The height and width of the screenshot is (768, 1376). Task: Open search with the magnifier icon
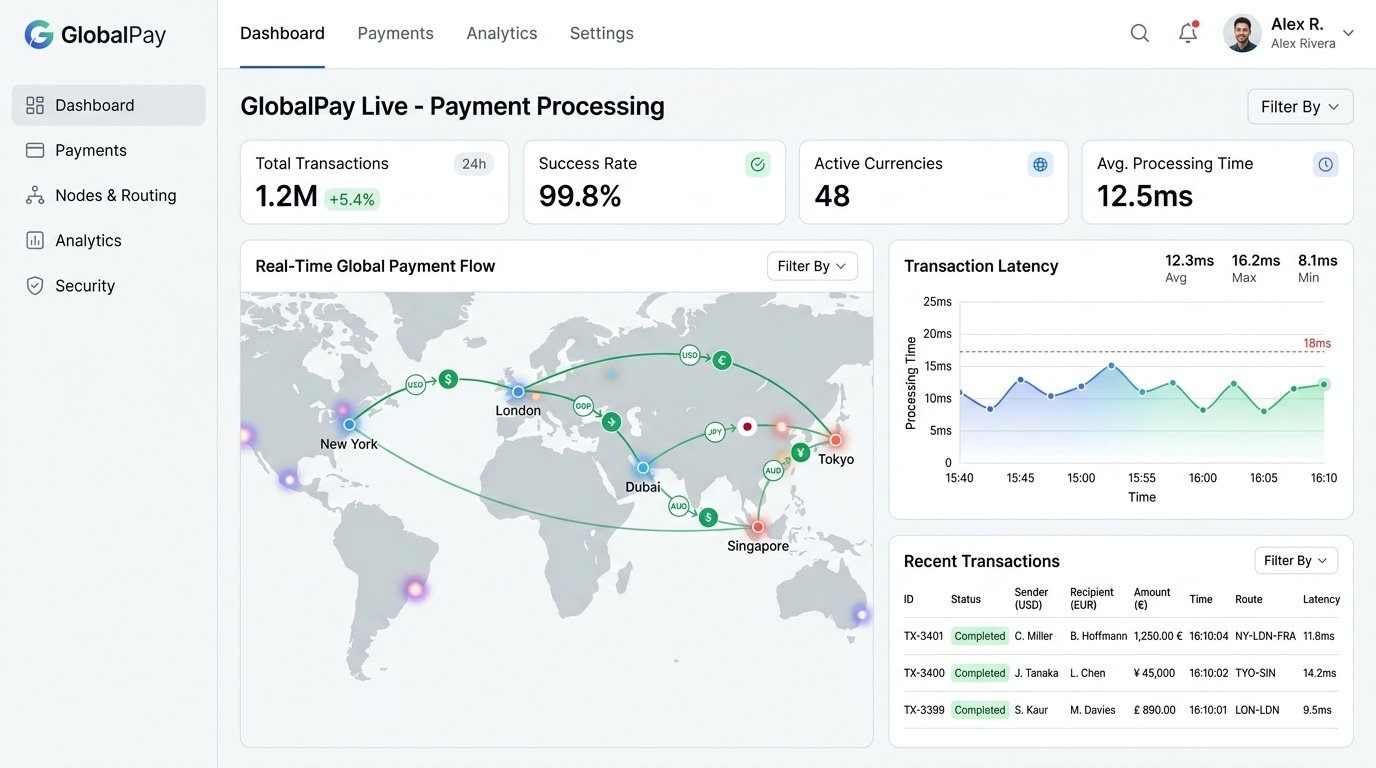pyautogui.click(x=1140, y=33)
